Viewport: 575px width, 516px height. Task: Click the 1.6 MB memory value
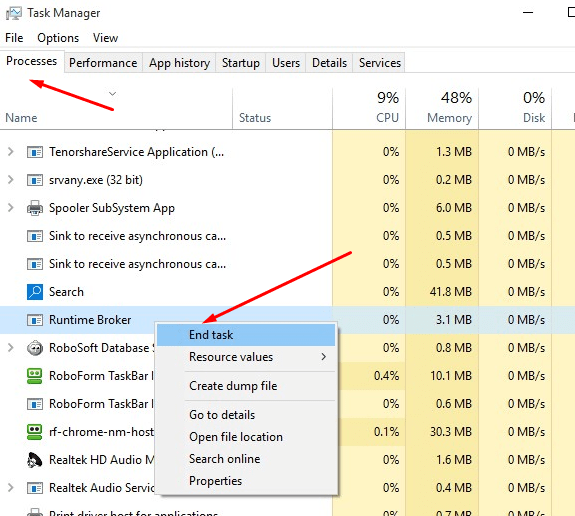(454, 460)
